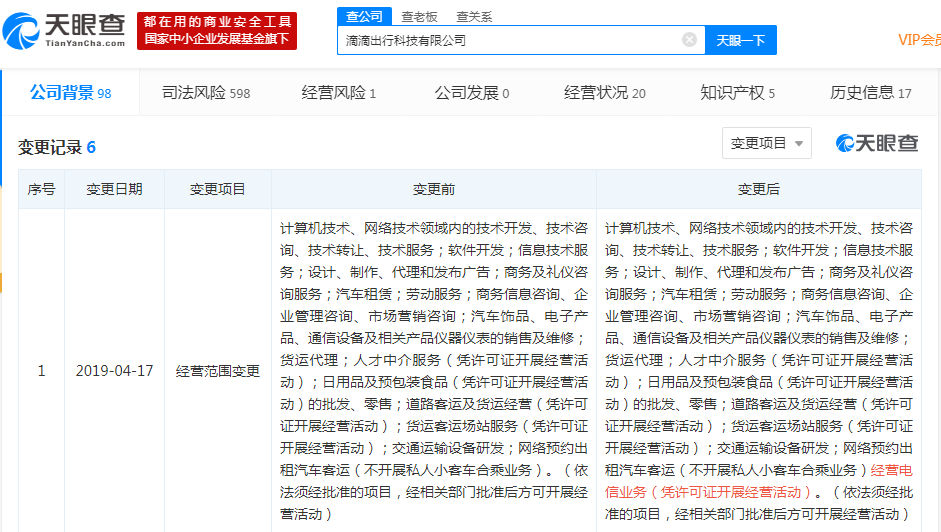Click the red highlighted 经营电信业务 text
The image size is (941, 532).
pos(759,481)
